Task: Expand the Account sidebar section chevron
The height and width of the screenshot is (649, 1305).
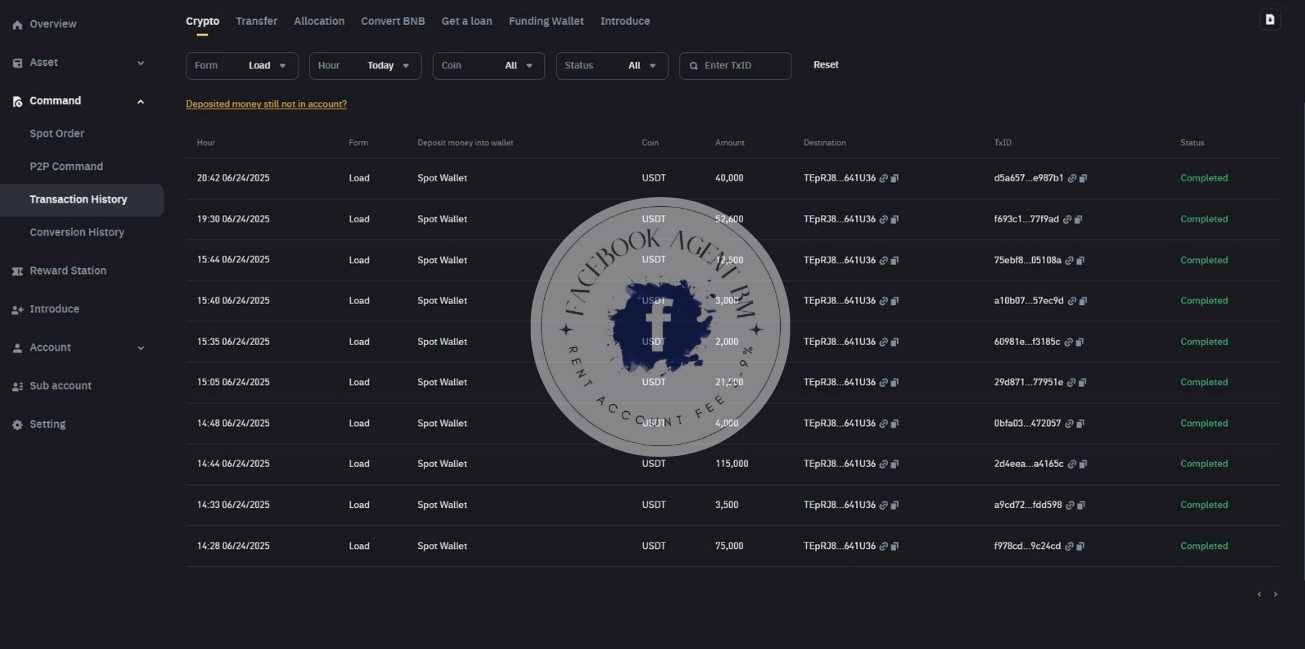Action: [140, 348]
